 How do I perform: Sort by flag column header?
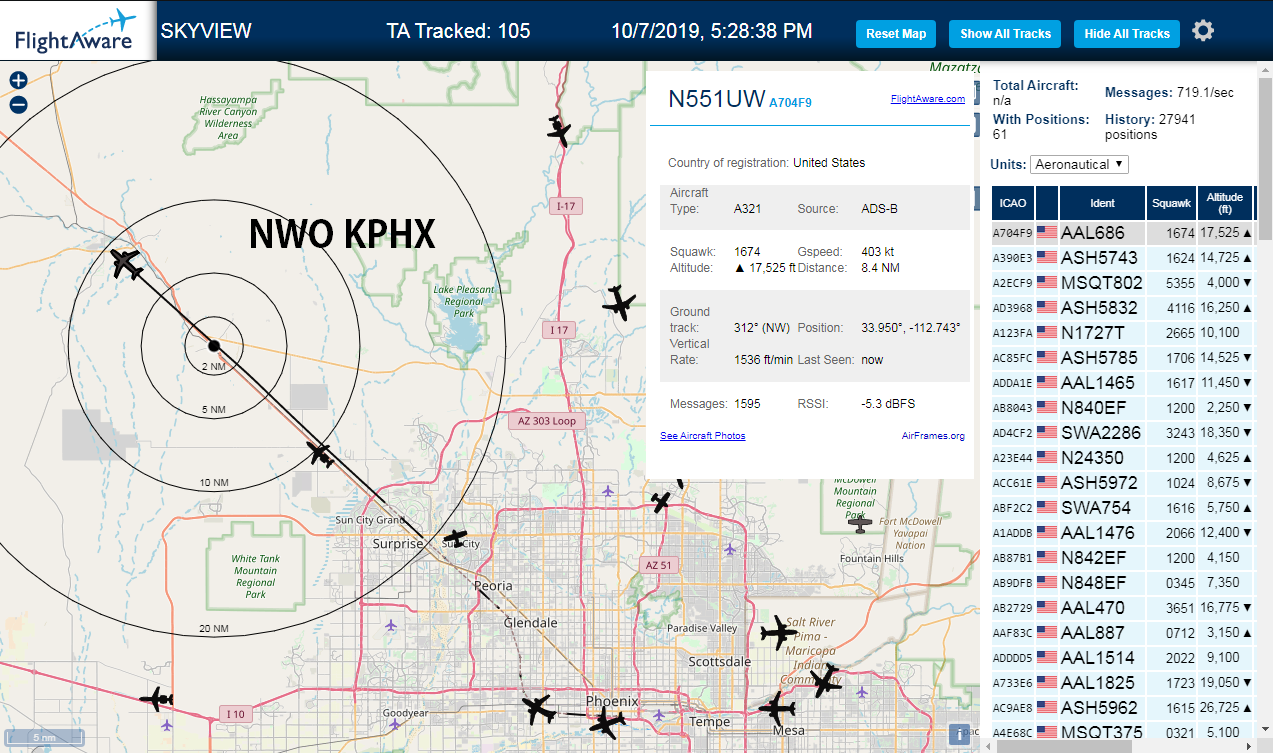click(1047, 203)
